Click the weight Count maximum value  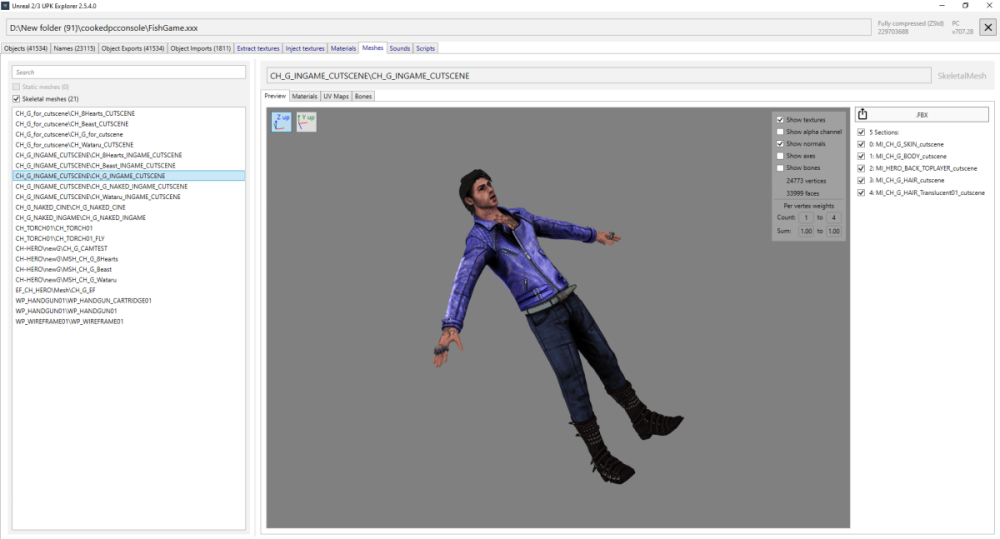click(x=833, y=218)
